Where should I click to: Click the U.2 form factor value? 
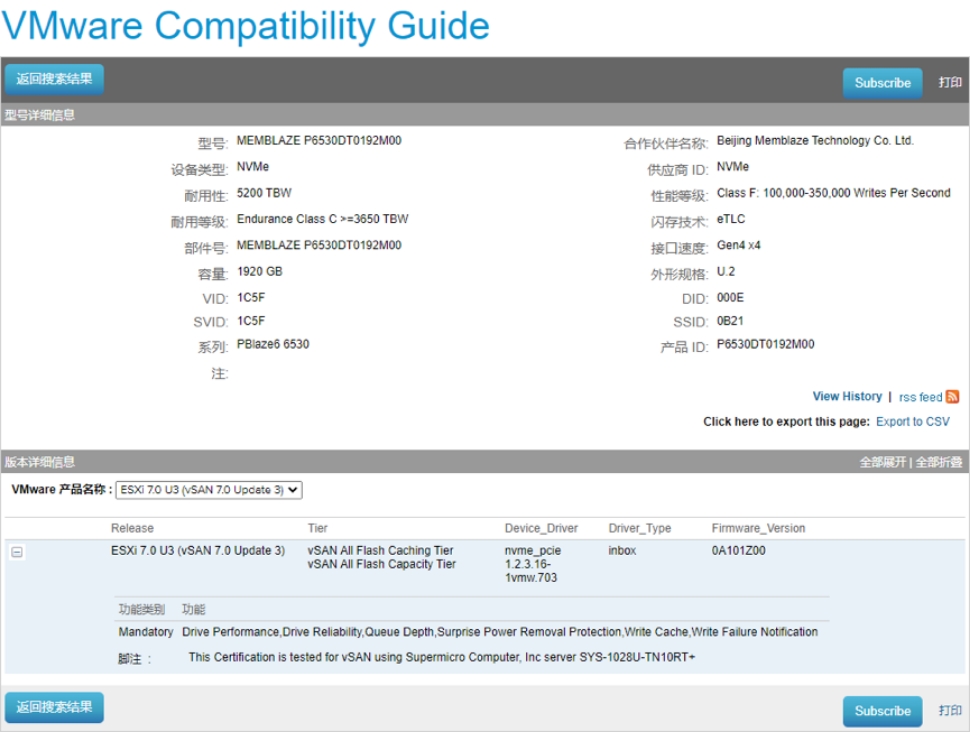tap(726, 272)
